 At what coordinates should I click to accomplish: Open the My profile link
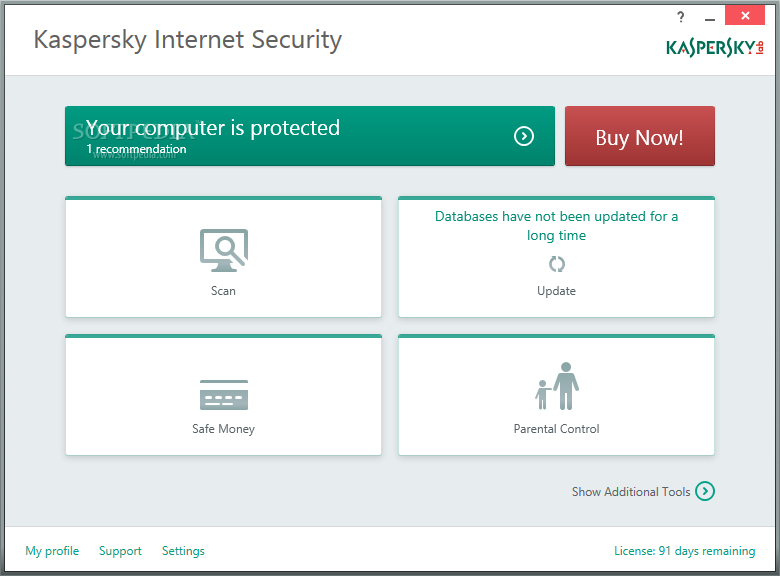tap(52, 551)
